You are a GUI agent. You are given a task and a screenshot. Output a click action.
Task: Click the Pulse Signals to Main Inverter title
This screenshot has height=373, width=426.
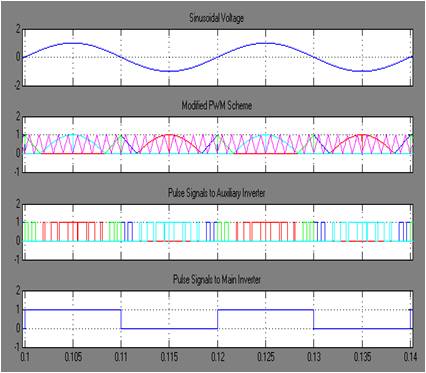(216, 279)
